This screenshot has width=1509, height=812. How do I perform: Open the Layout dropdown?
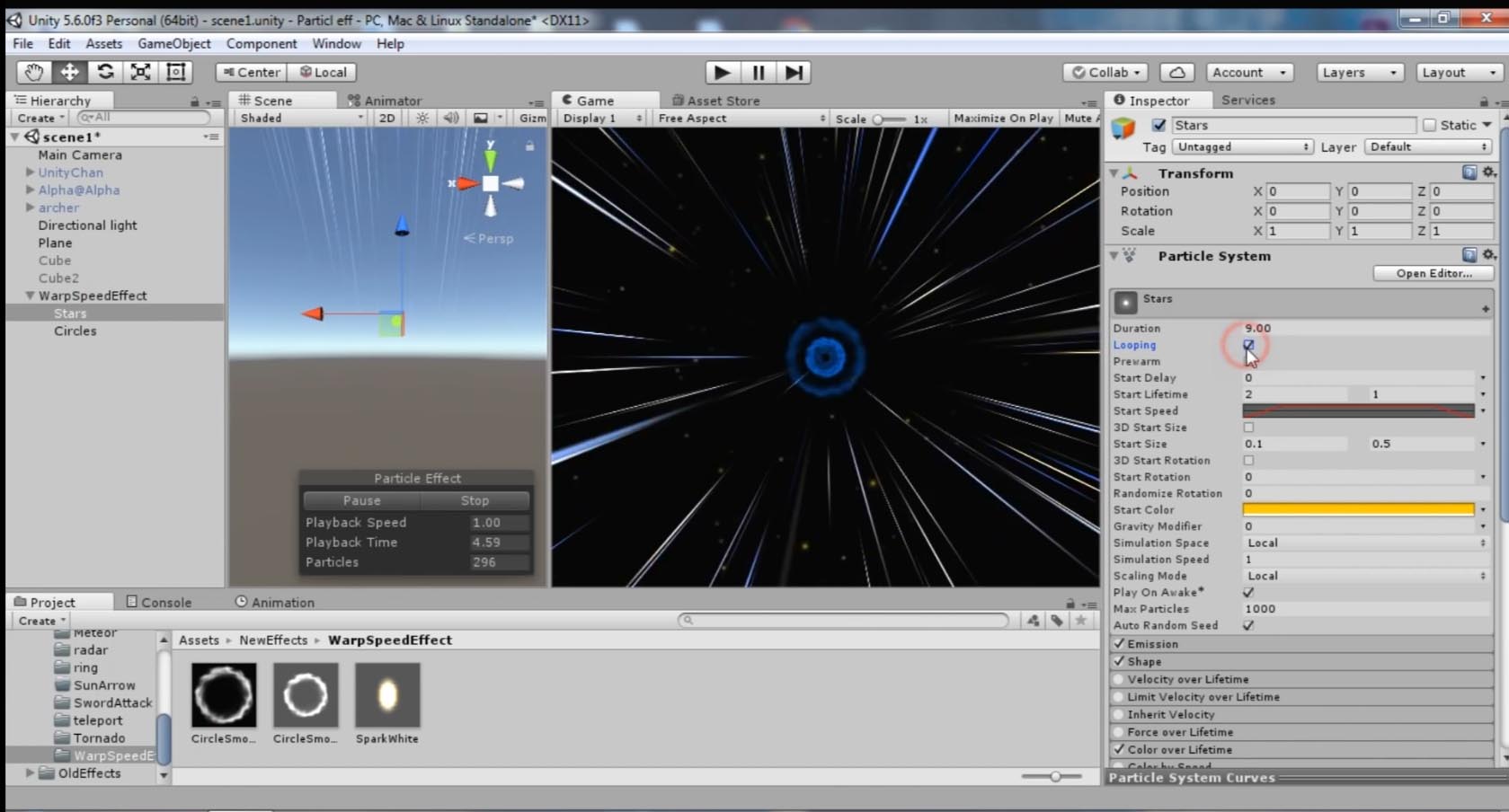point(1459,72)
